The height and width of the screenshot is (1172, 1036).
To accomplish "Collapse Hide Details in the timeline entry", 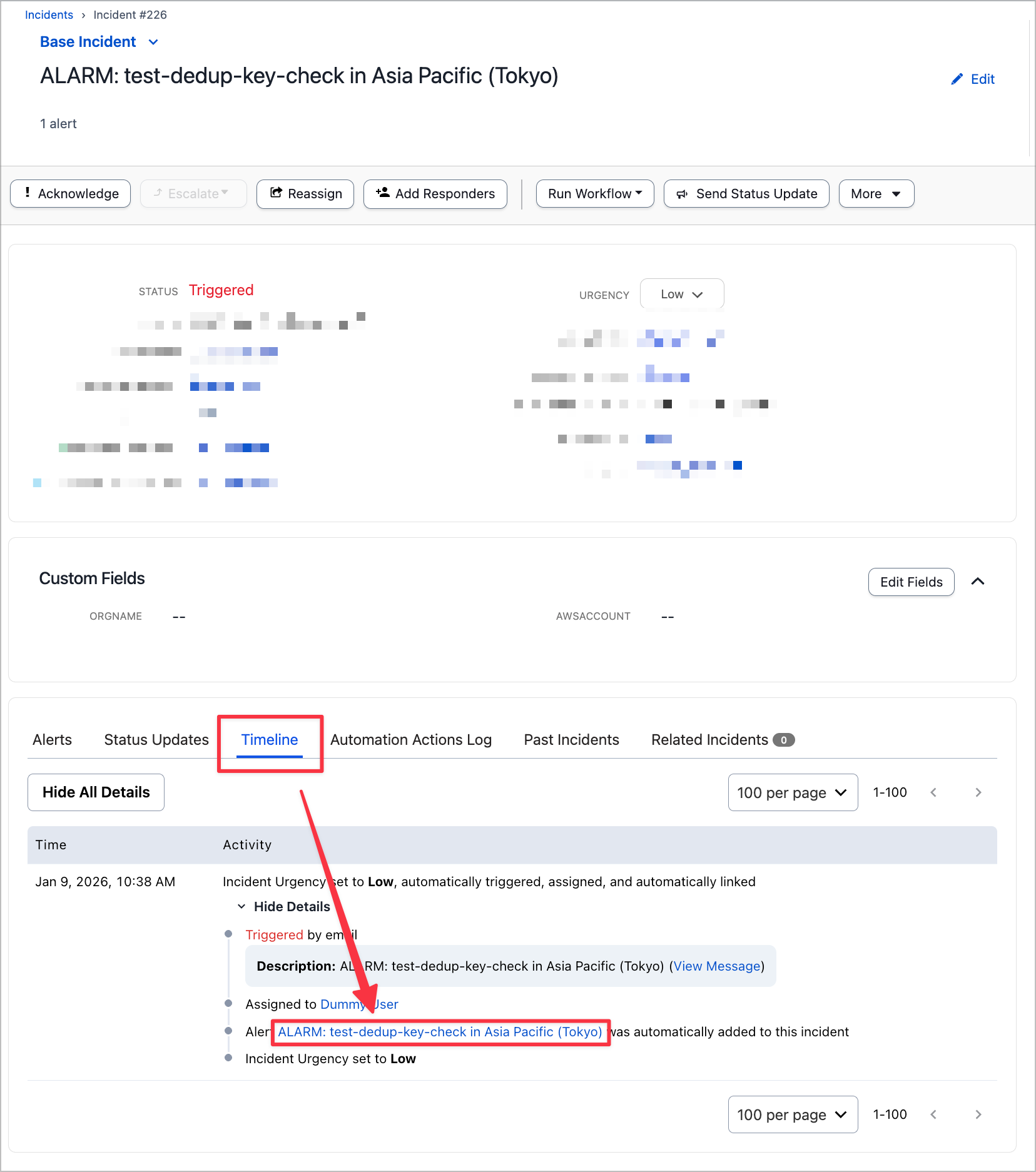I will pos(285,907).
